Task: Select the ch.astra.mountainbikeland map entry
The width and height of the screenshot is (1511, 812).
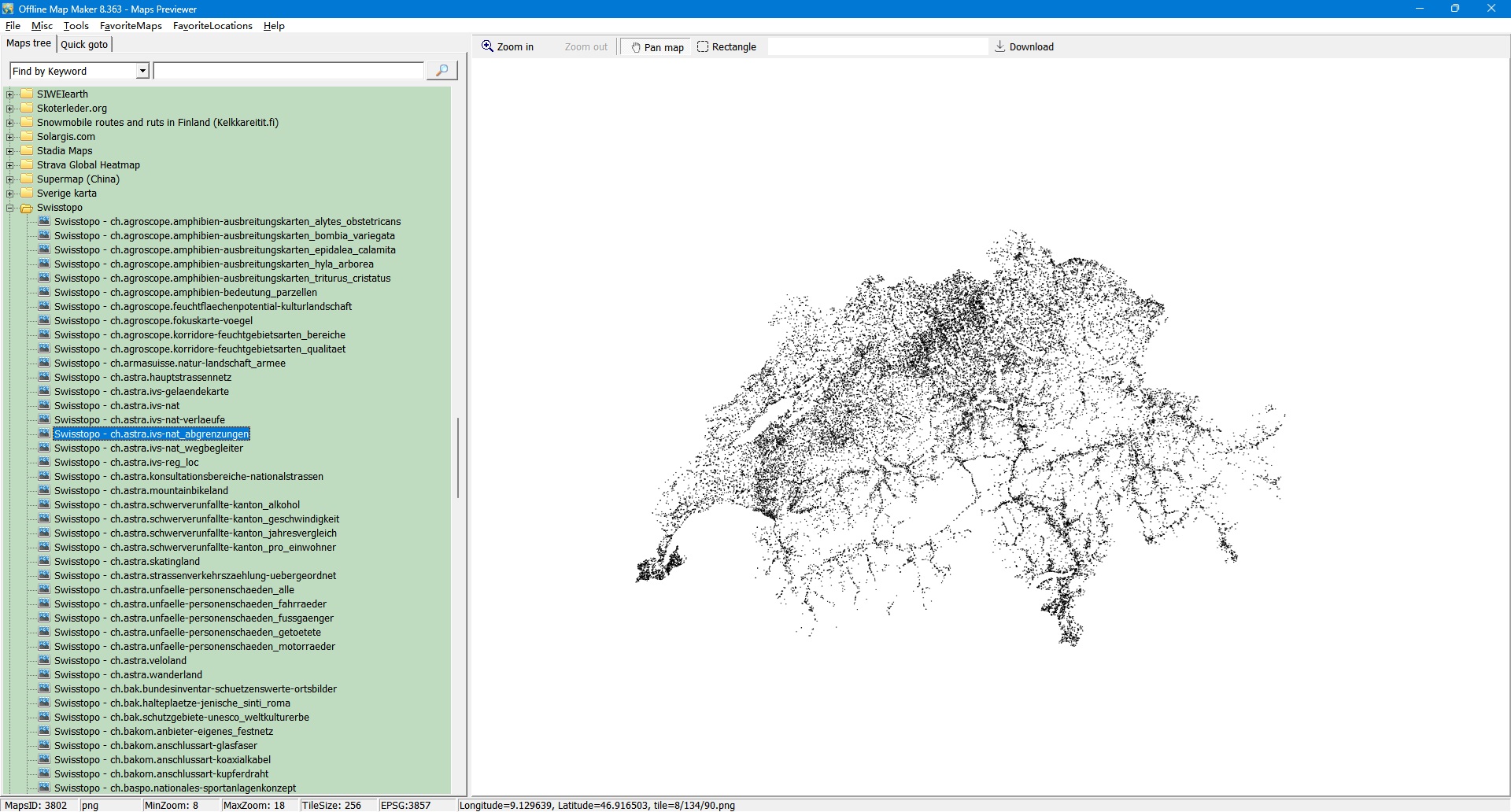Action: 141,491
